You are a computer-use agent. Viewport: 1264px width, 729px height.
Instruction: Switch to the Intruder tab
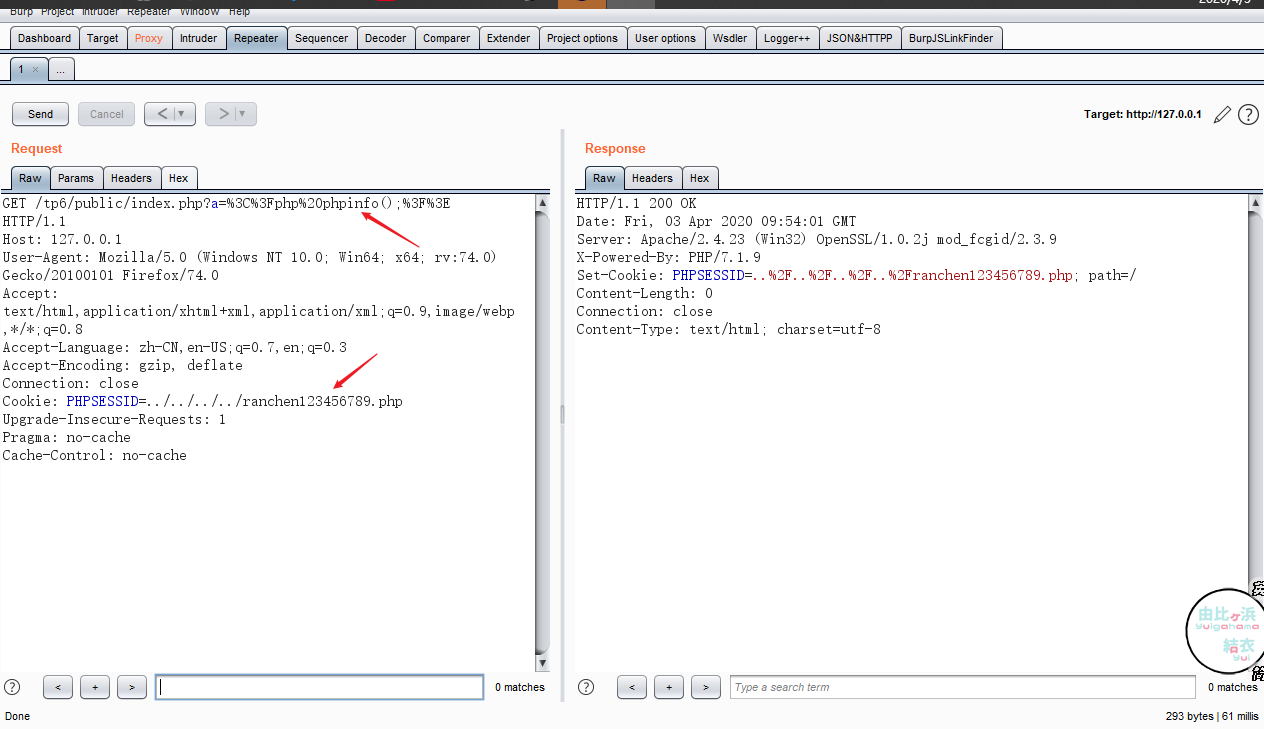coord(199,38)
